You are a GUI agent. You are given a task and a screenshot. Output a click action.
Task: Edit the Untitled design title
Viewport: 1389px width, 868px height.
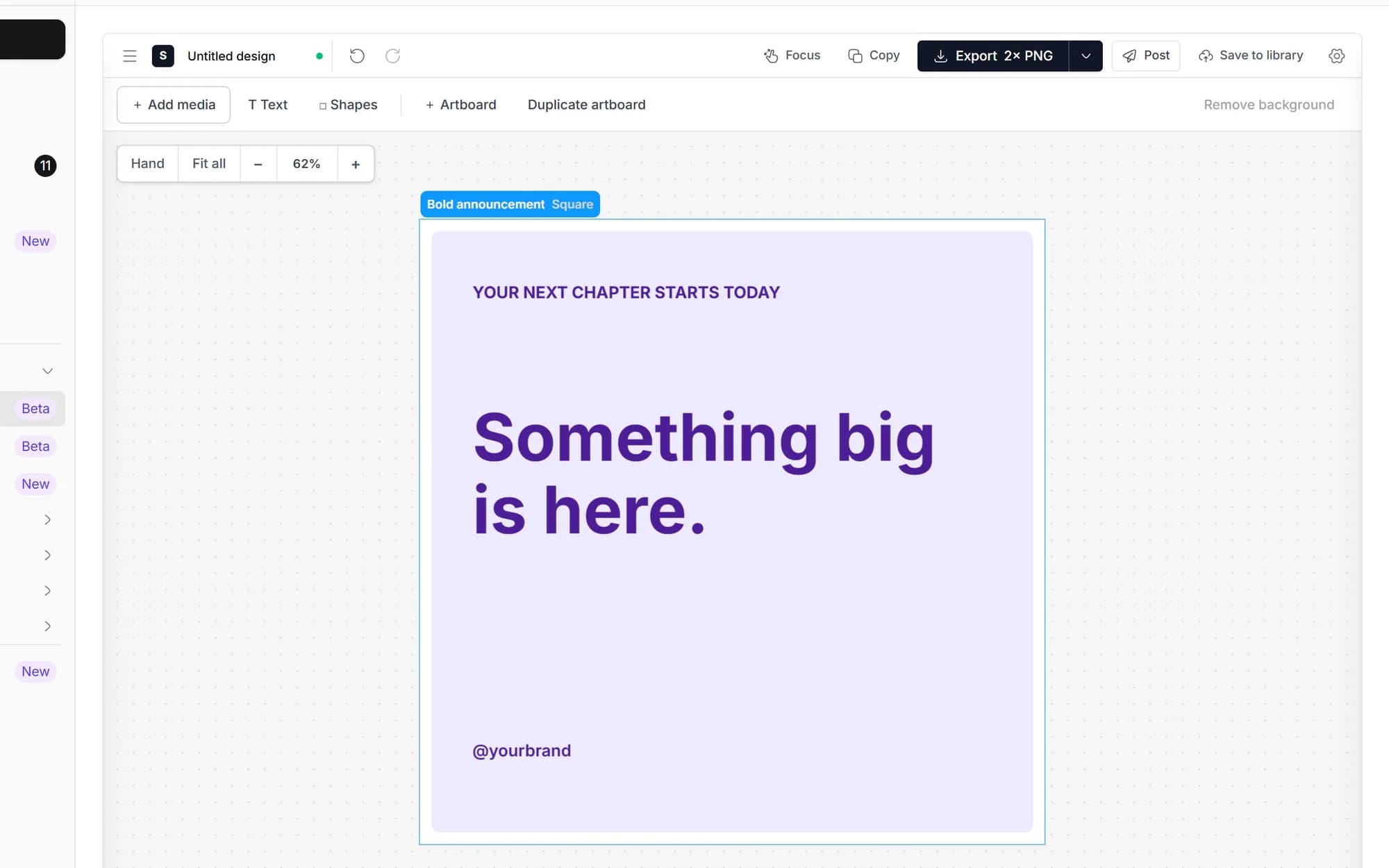tap(231, 56)
